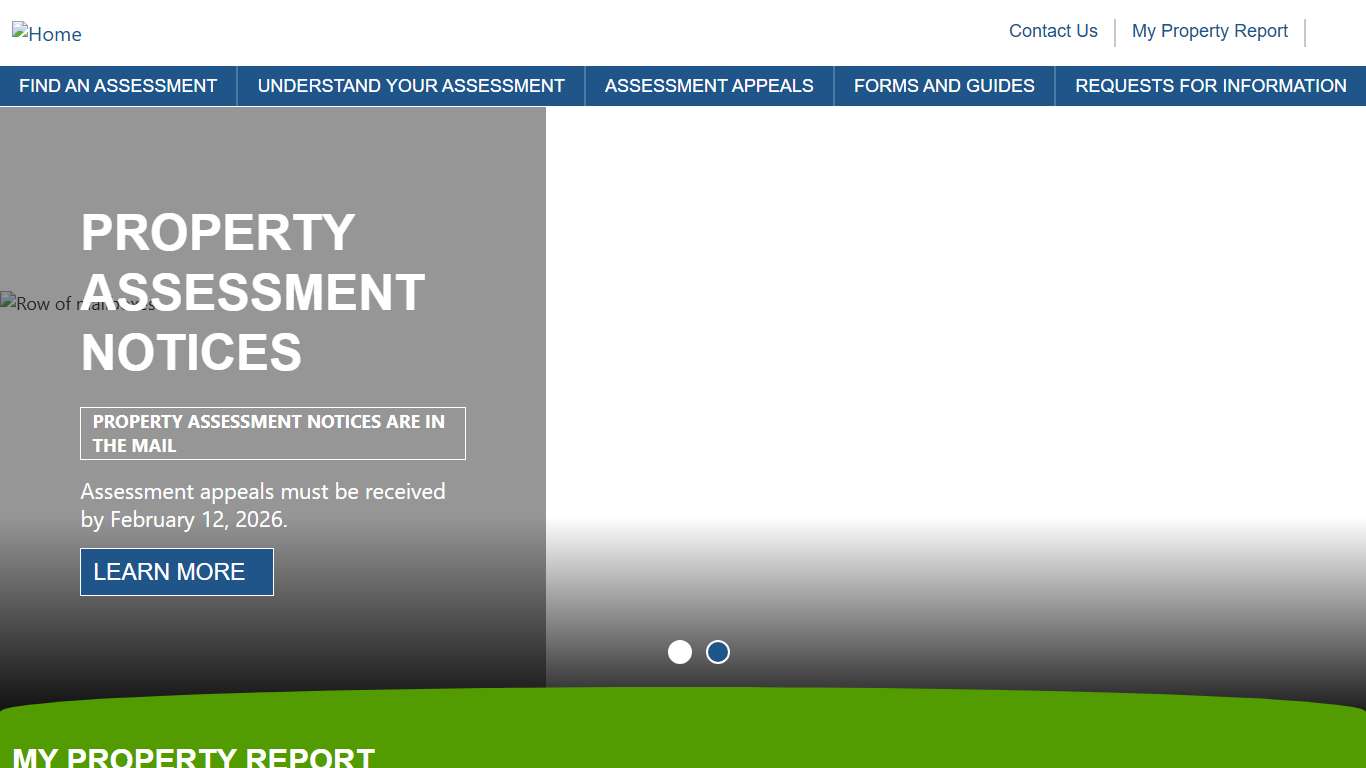Screen dimensions: 1366x768
Task: Open My Property Report from the header
Action: 1209,31
